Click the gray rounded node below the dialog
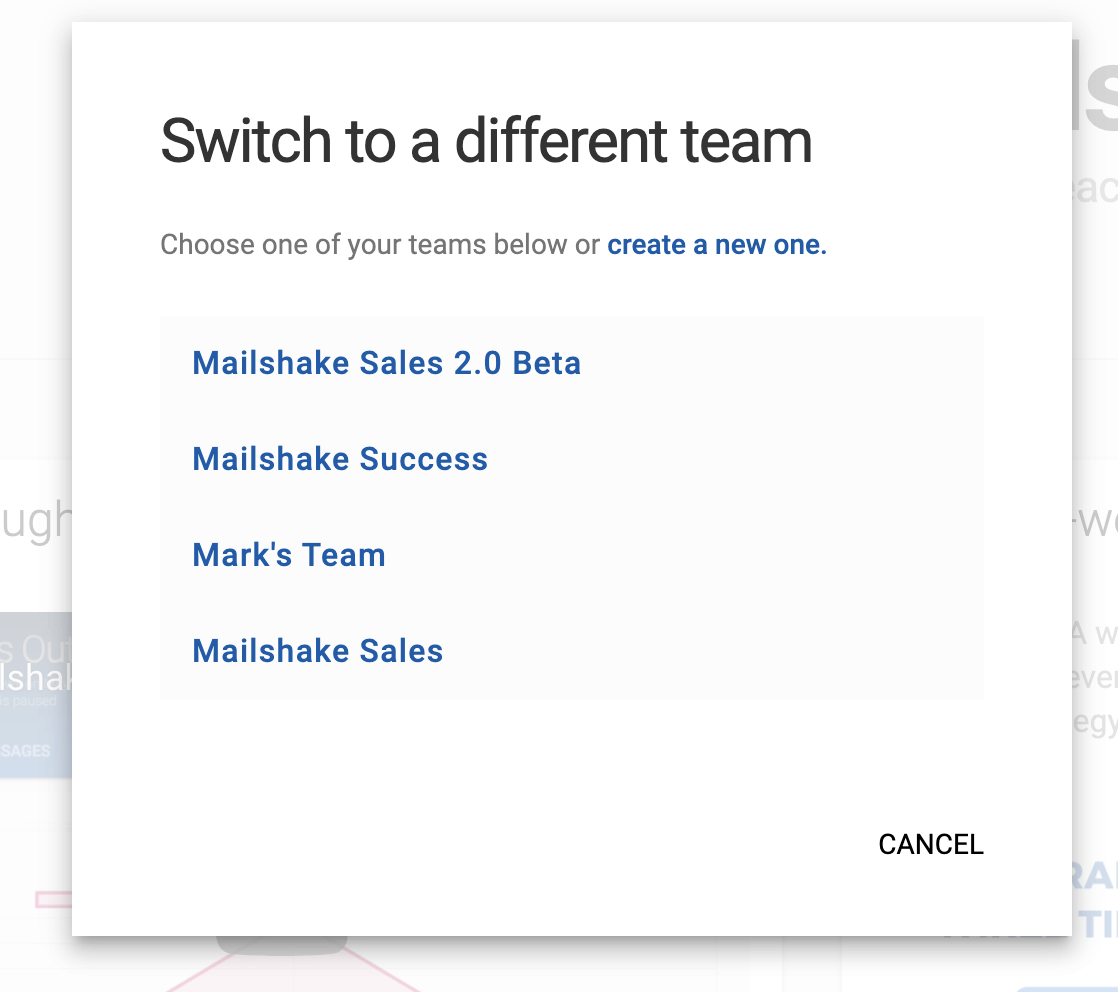1118x992 pixels. pos(282,945)
